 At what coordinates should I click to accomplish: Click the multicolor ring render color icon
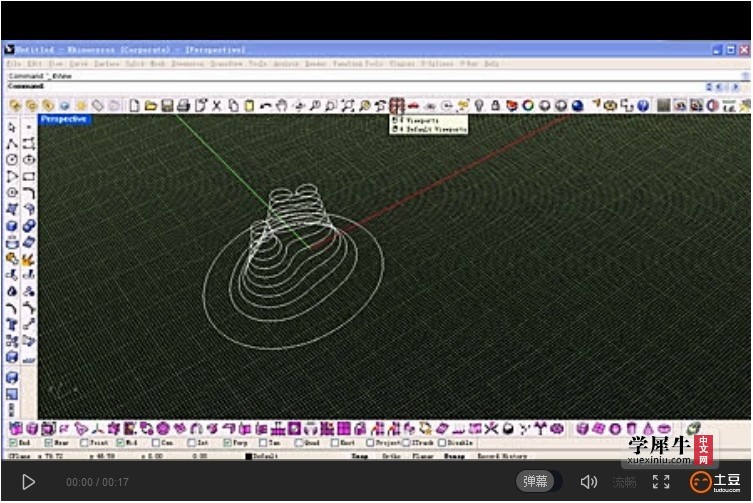528,105
